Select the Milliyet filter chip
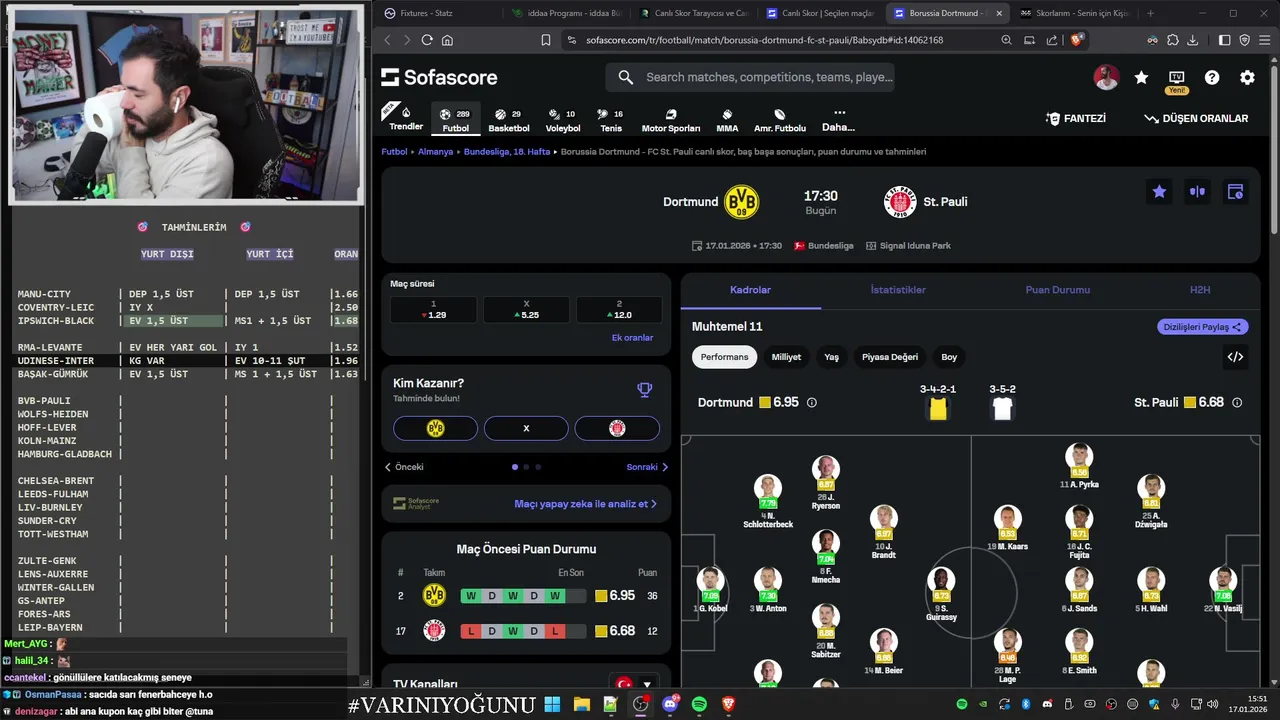 [786, 357]
